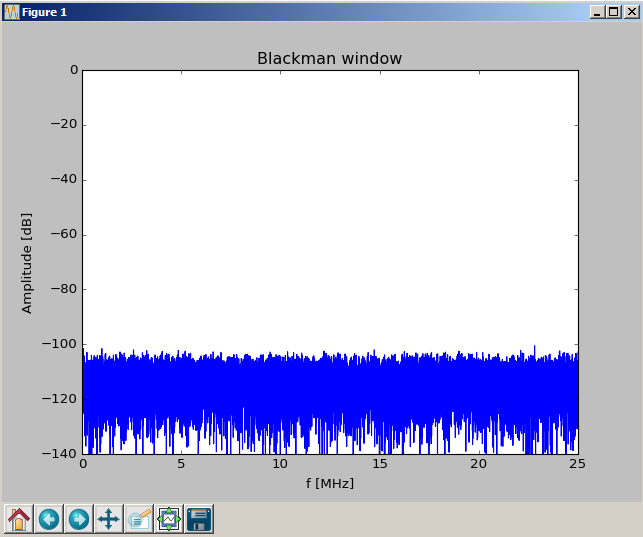This screenshot has width=643, height=537.
Task: Activate the Pan axes tool
Action: point(109,519)
